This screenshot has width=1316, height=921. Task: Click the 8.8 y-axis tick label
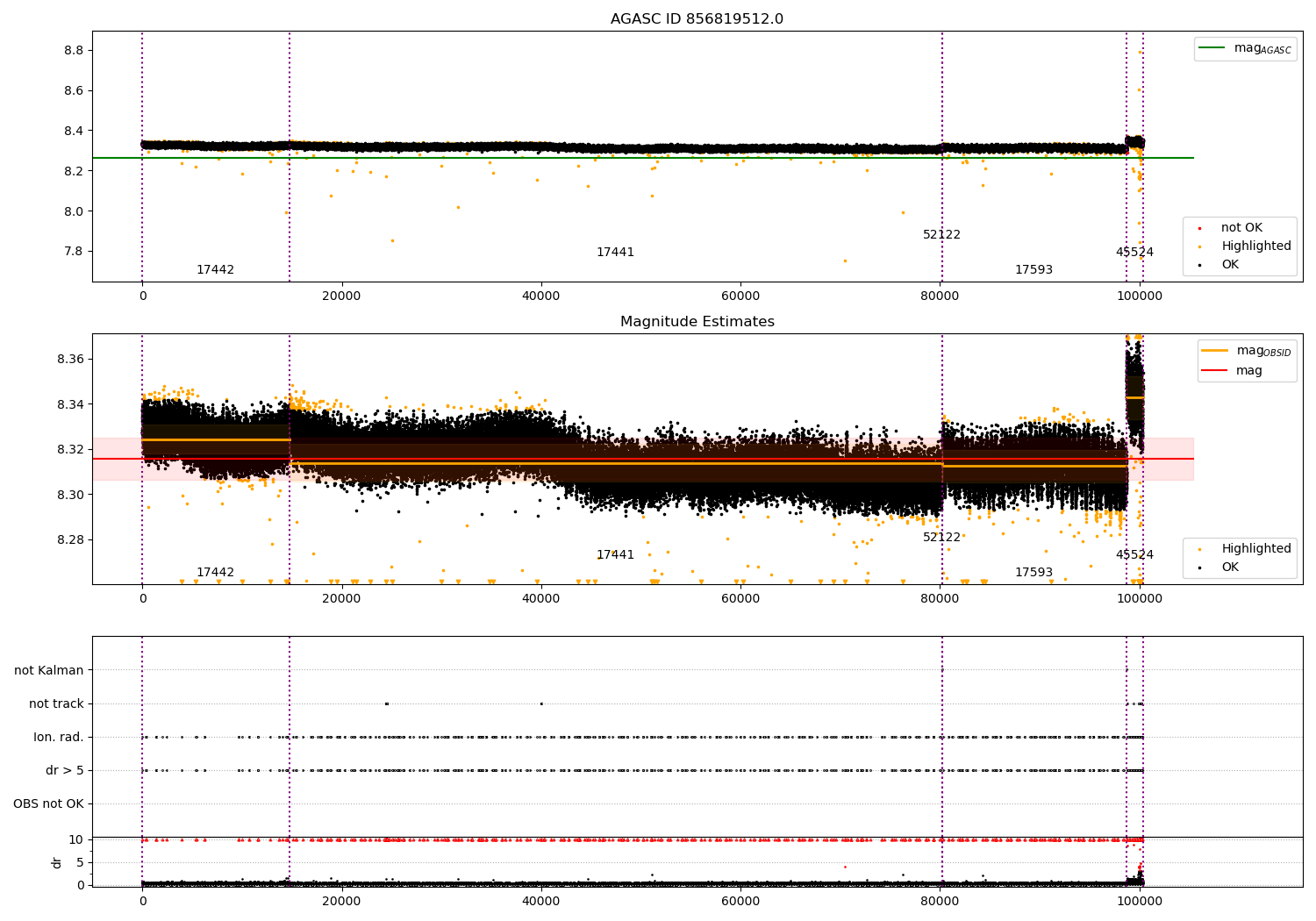tap(74, 51)
